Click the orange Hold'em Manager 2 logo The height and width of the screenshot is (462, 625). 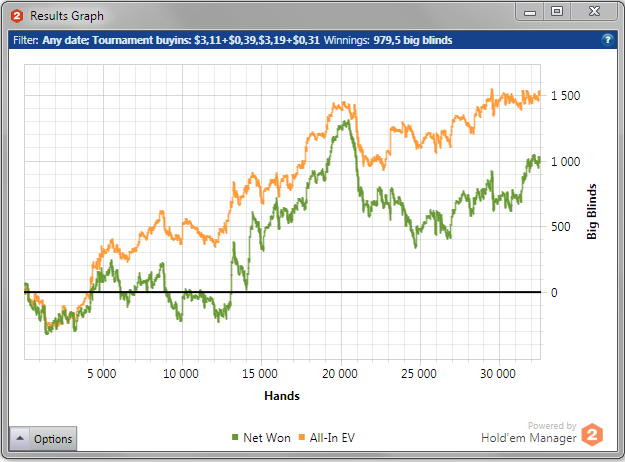pos(592,434)
